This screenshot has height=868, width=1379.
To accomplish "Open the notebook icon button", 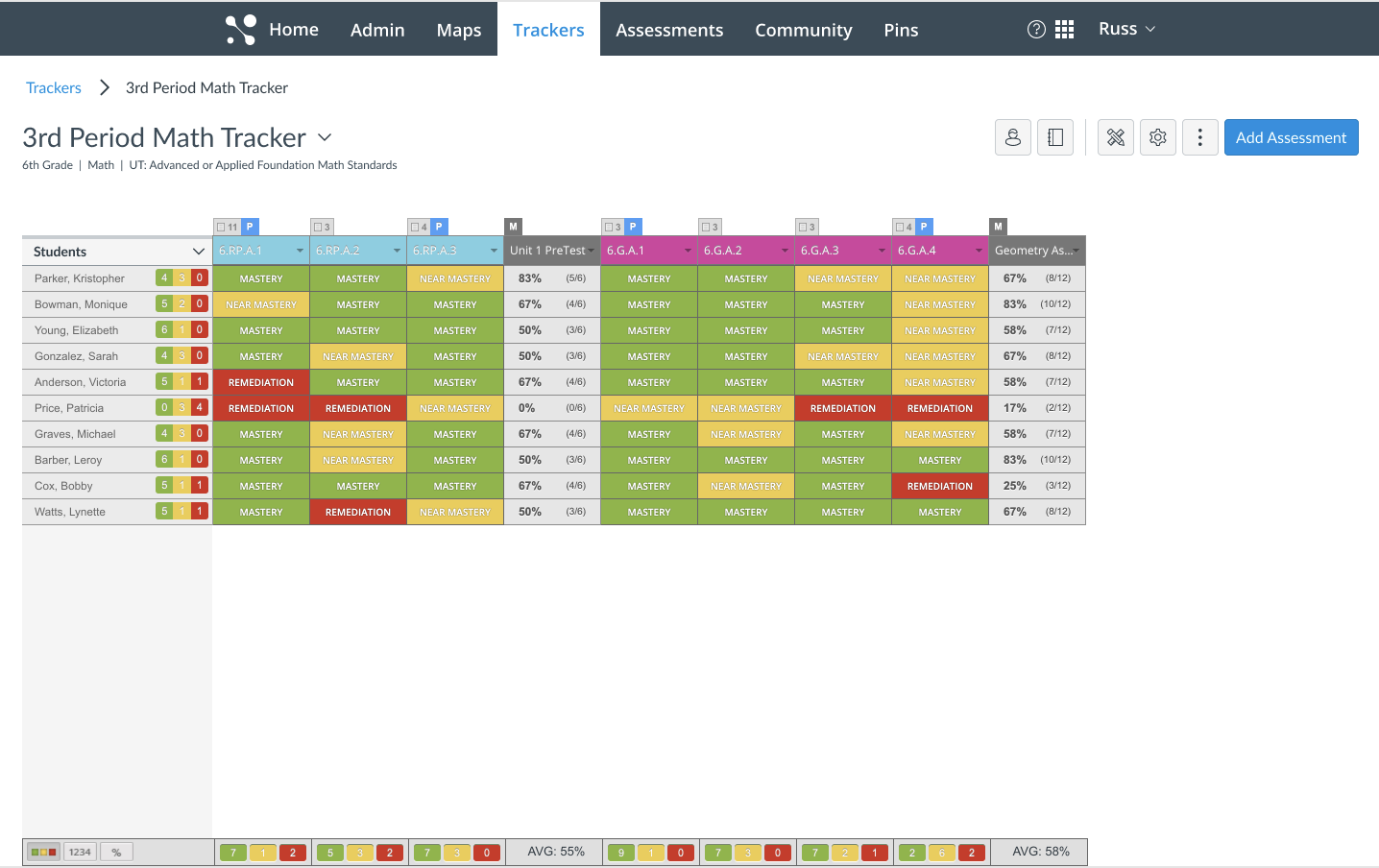I will click(x=1055, y=137).
